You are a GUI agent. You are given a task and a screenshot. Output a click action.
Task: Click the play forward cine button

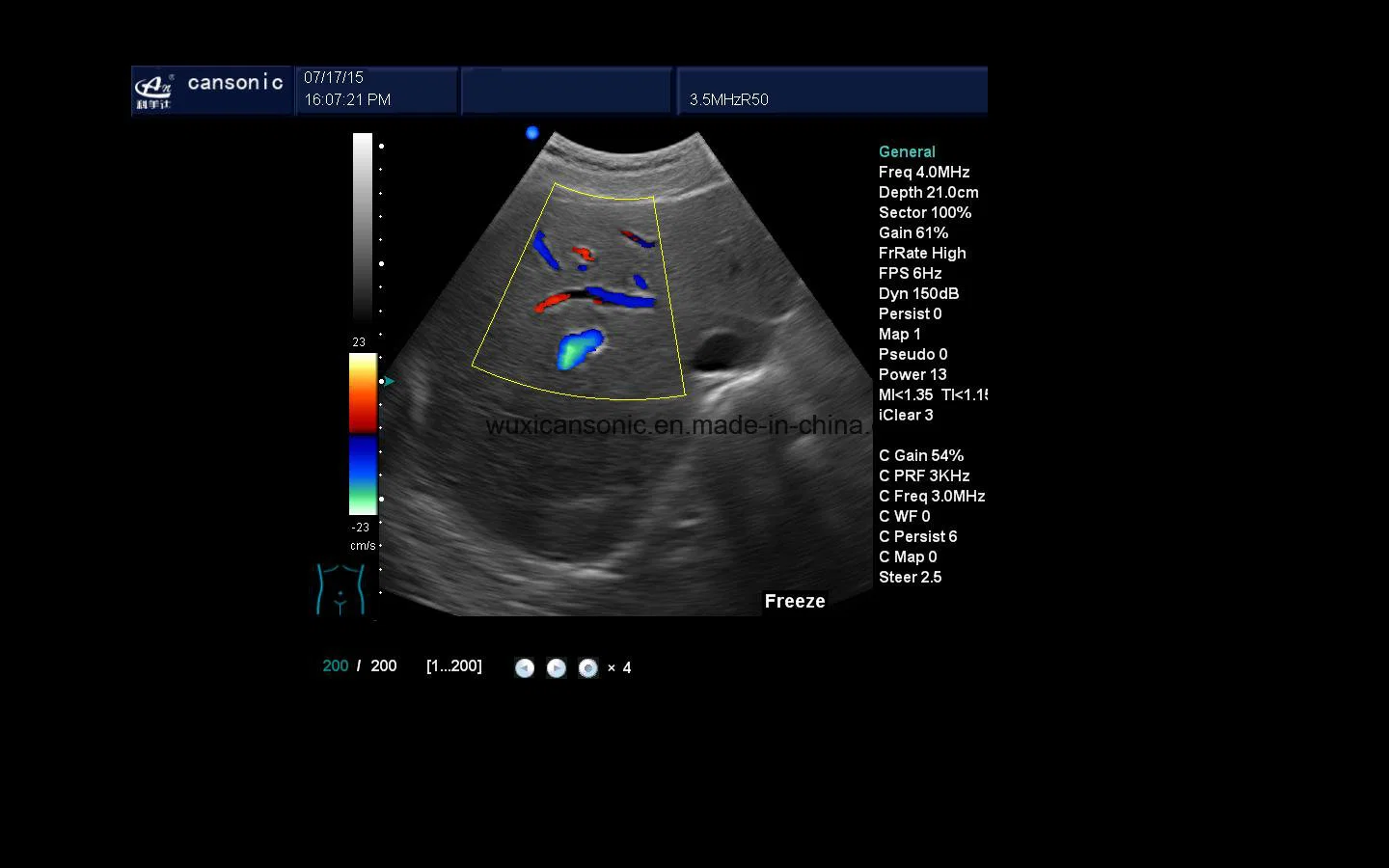click(557, 668)
